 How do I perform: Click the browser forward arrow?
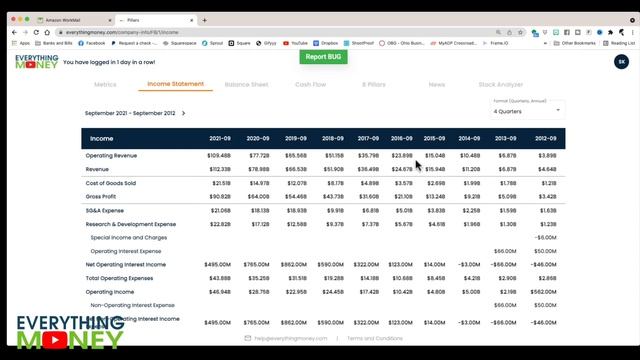coord(25,32)
